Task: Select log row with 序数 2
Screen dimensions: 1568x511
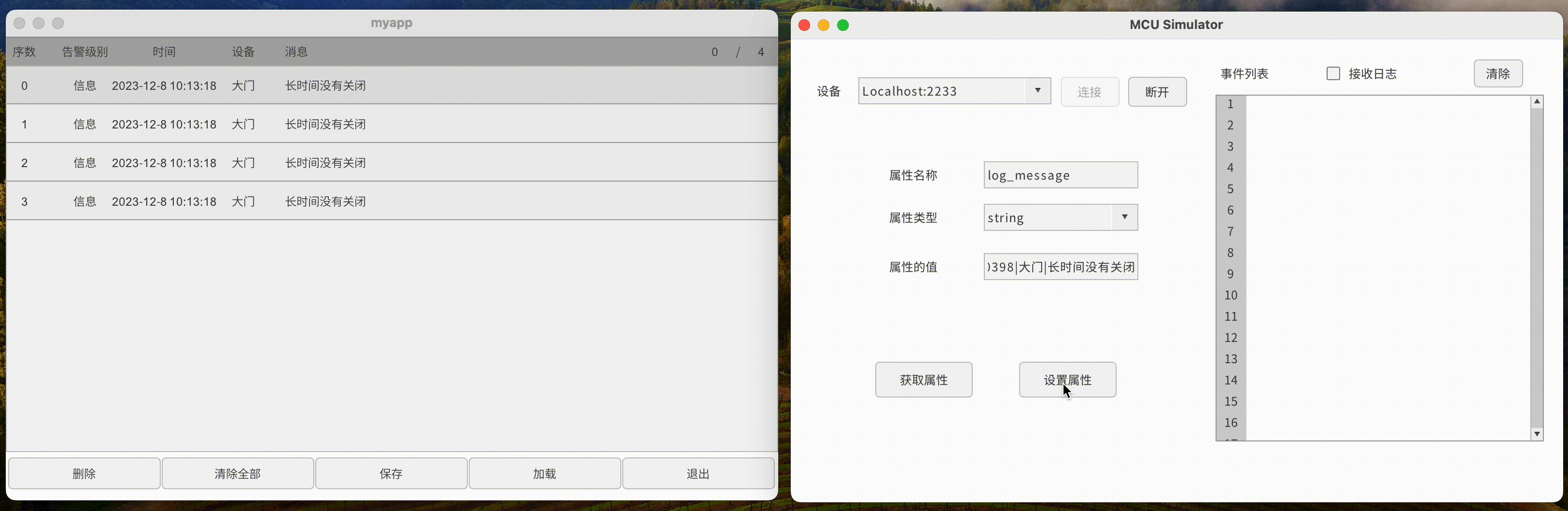Action: [x=392, y=163]
